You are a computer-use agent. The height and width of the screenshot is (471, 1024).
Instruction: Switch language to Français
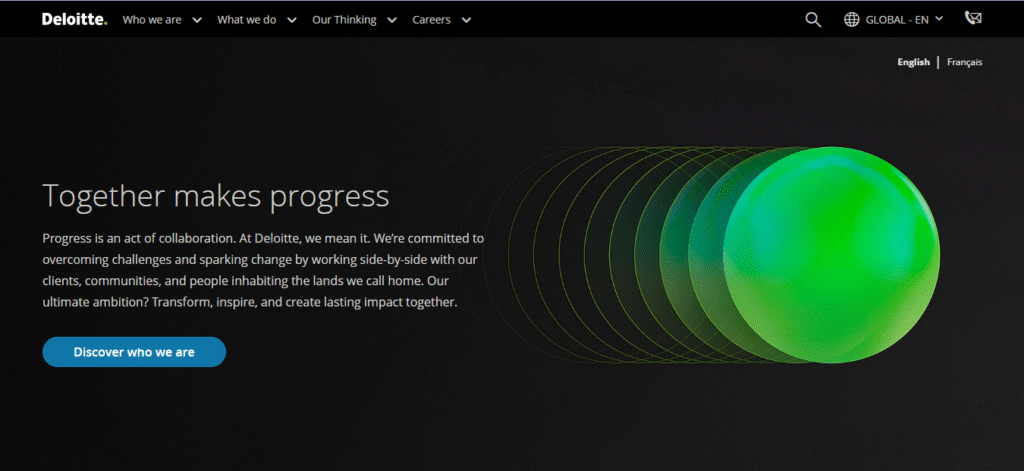[965, 62]
